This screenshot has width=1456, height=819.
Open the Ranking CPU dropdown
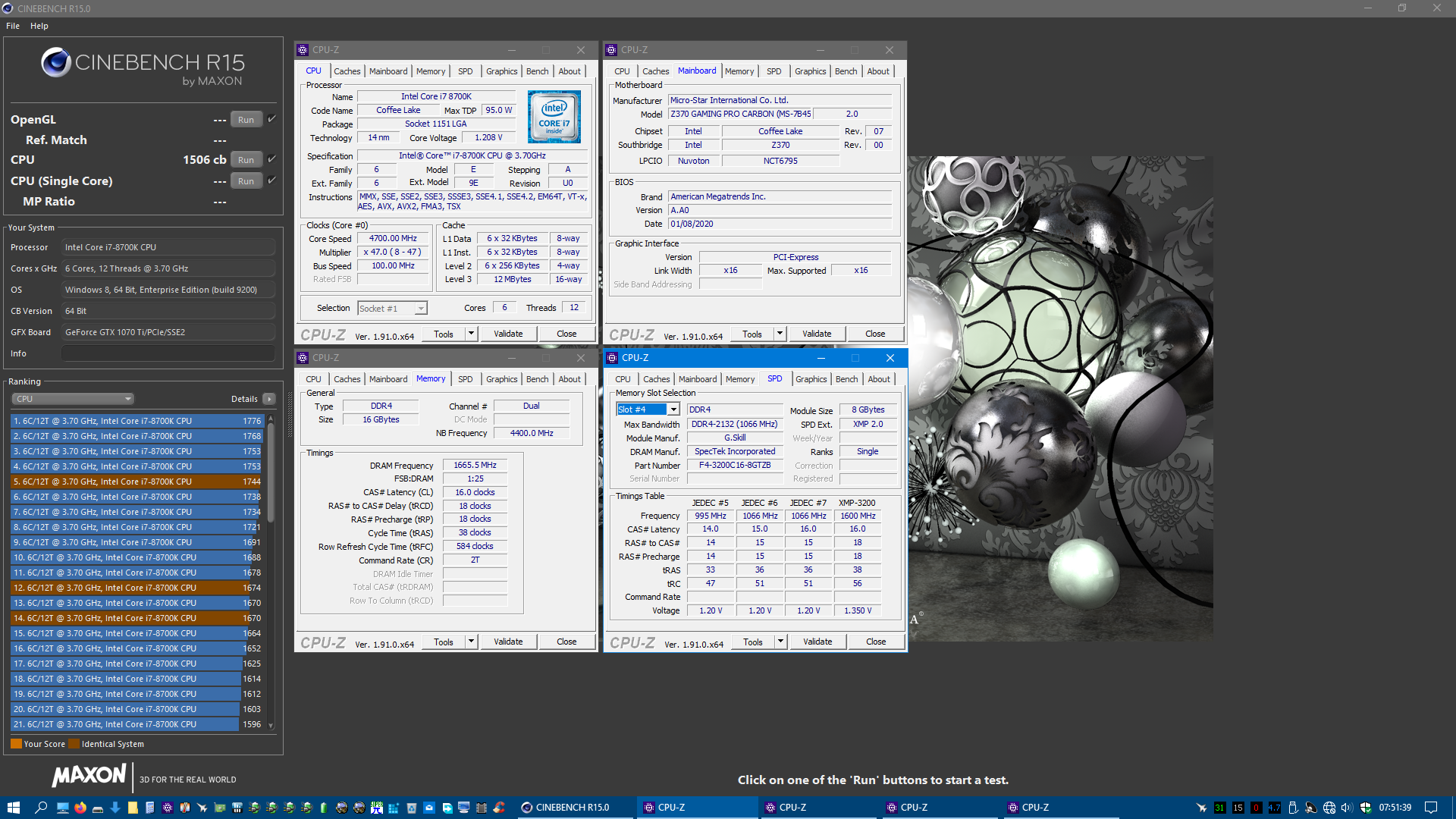tap(72, 399)
